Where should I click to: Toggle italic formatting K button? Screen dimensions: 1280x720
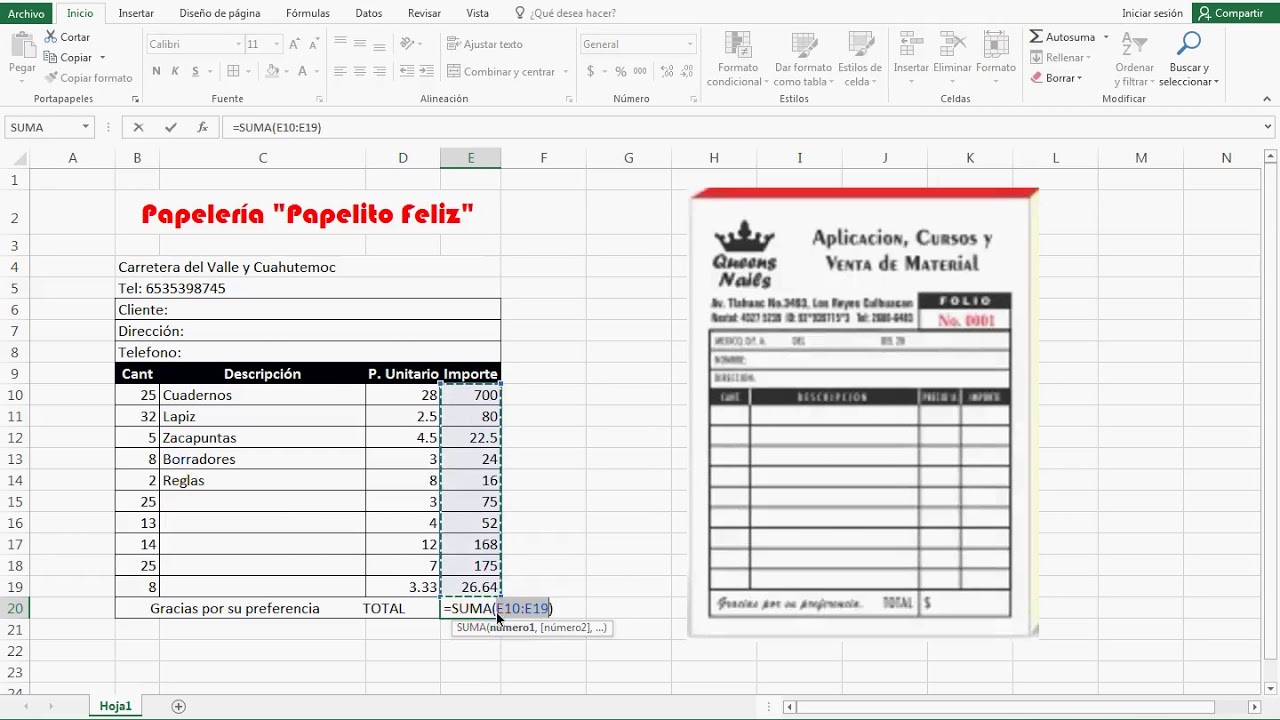175,71
